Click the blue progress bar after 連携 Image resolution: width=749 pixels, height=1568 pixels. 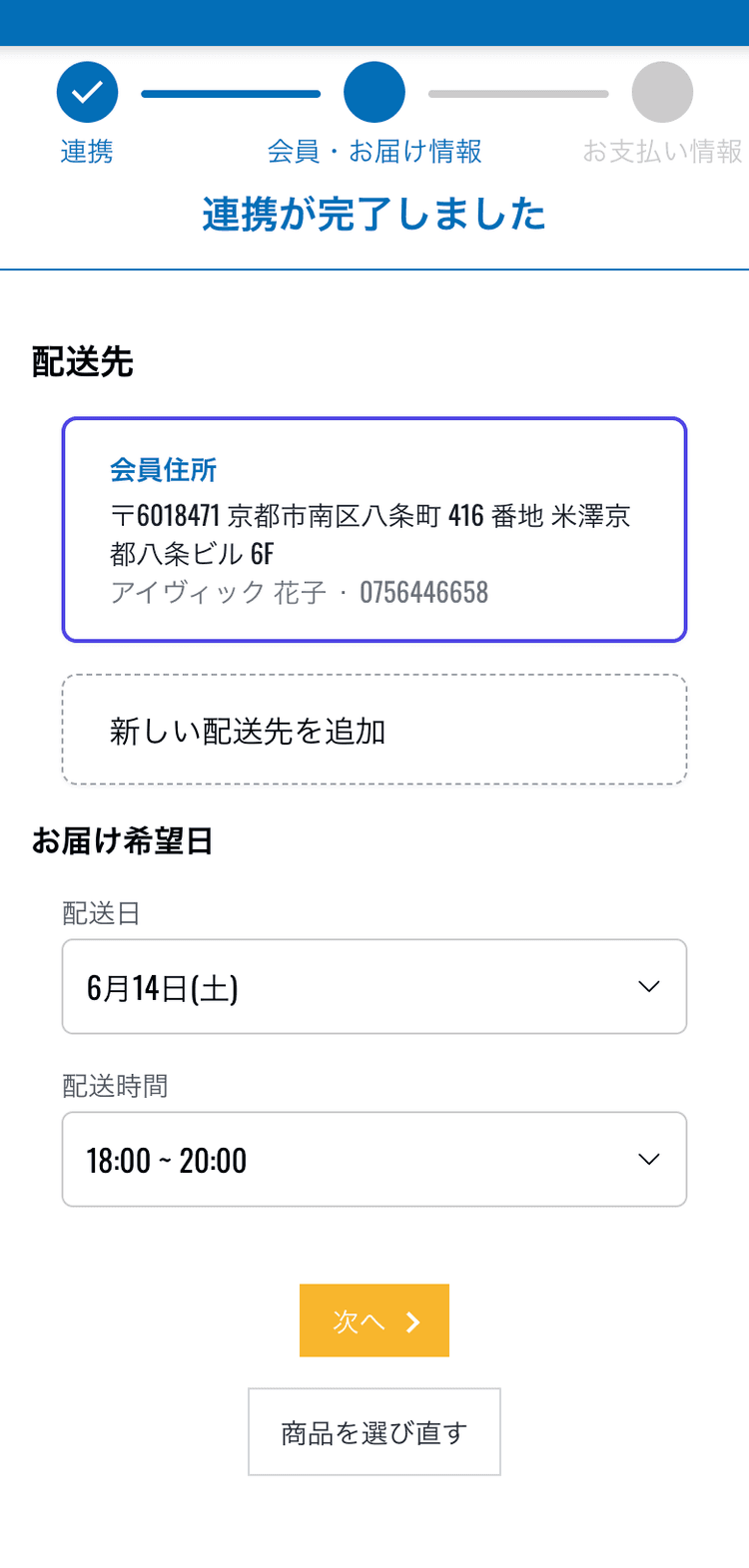click(x=231, y=94)
